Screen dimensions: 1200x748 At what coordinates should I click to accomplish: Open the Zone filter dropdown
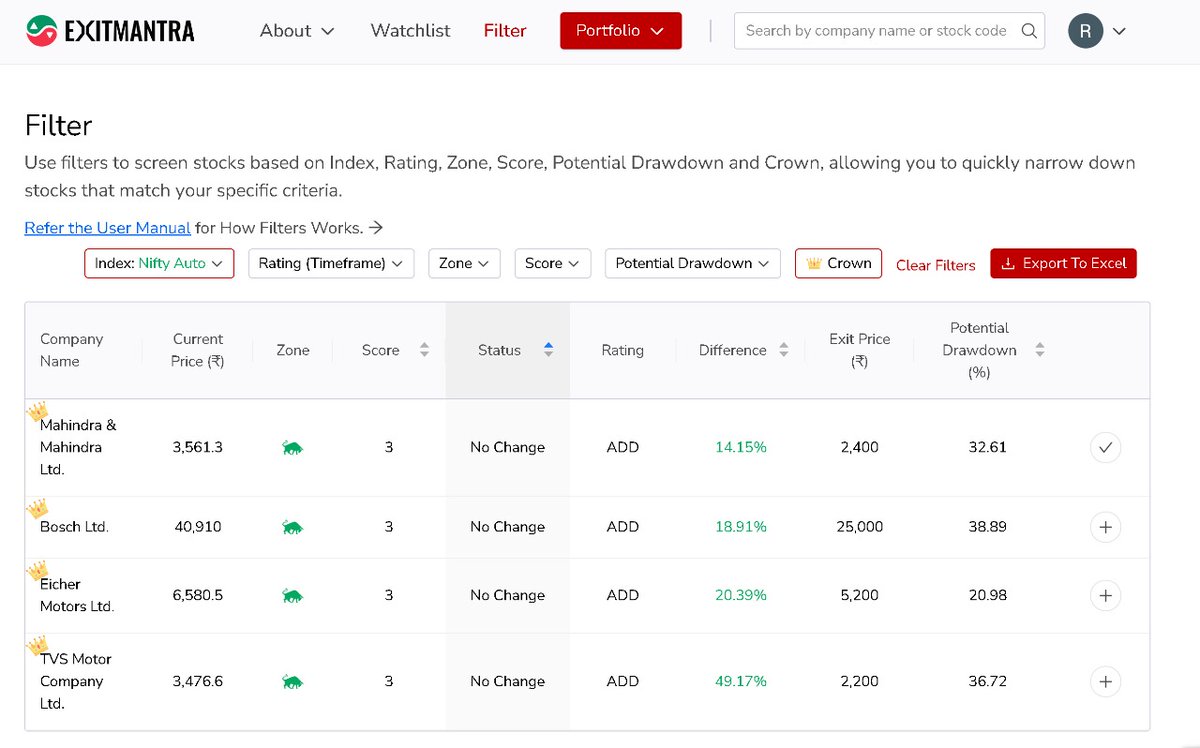click(x=464, y=263)
